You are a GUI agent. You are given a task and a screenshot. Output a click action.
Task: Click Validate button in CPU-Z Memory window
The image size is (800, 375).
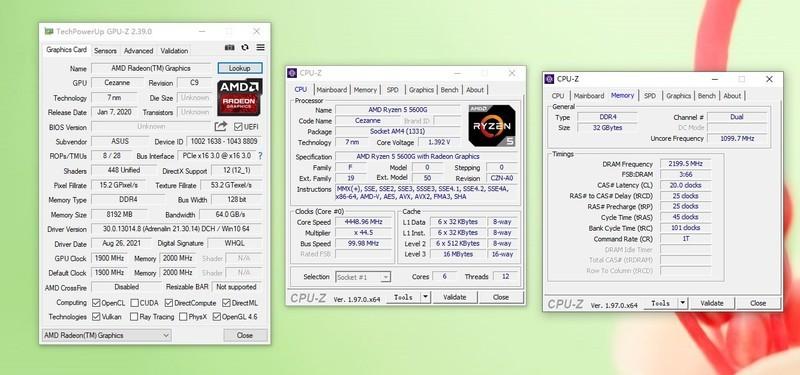tap(712, 303)
